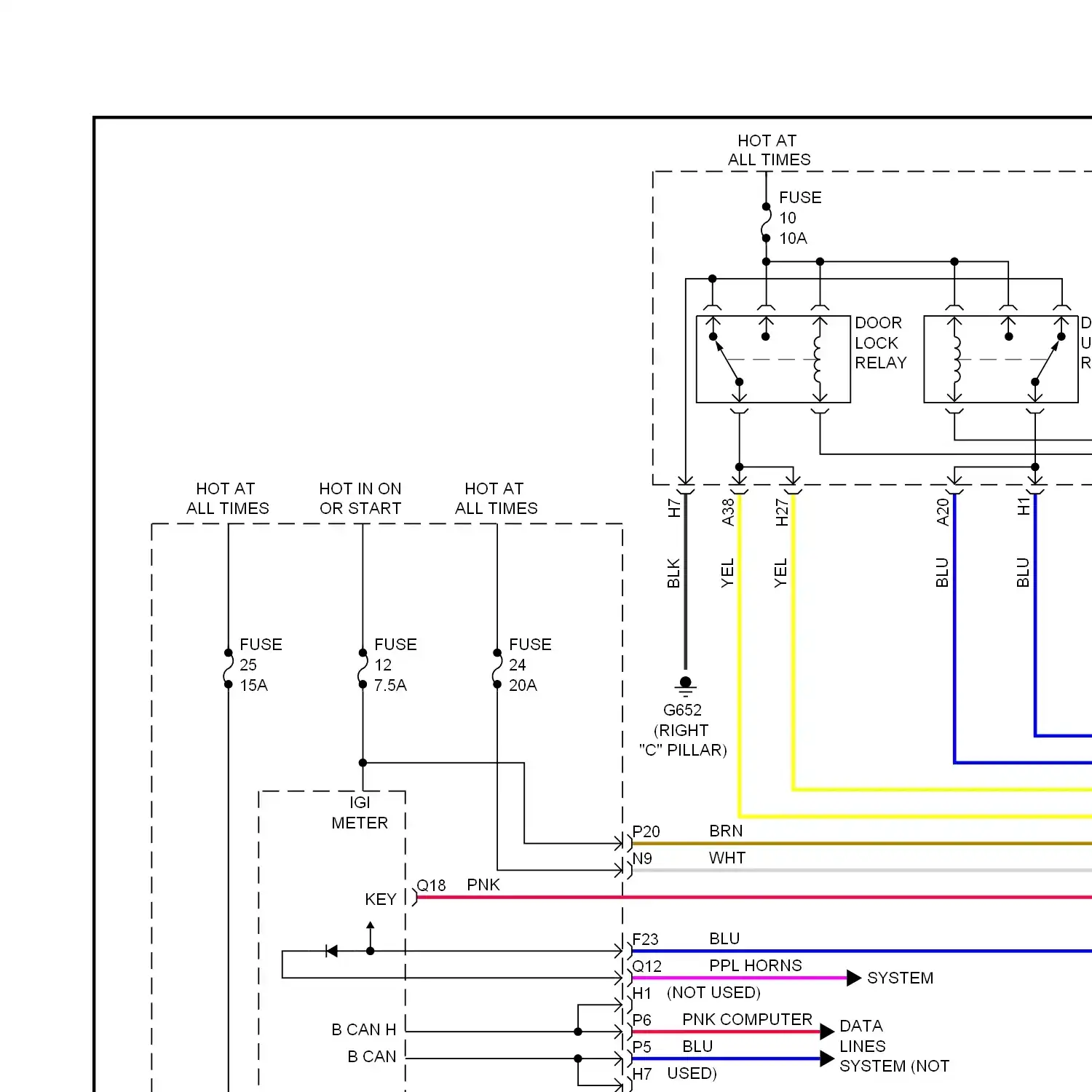Click the 'KEY' label
This screenshot has width=1092, height=1092.
[381, 899]
